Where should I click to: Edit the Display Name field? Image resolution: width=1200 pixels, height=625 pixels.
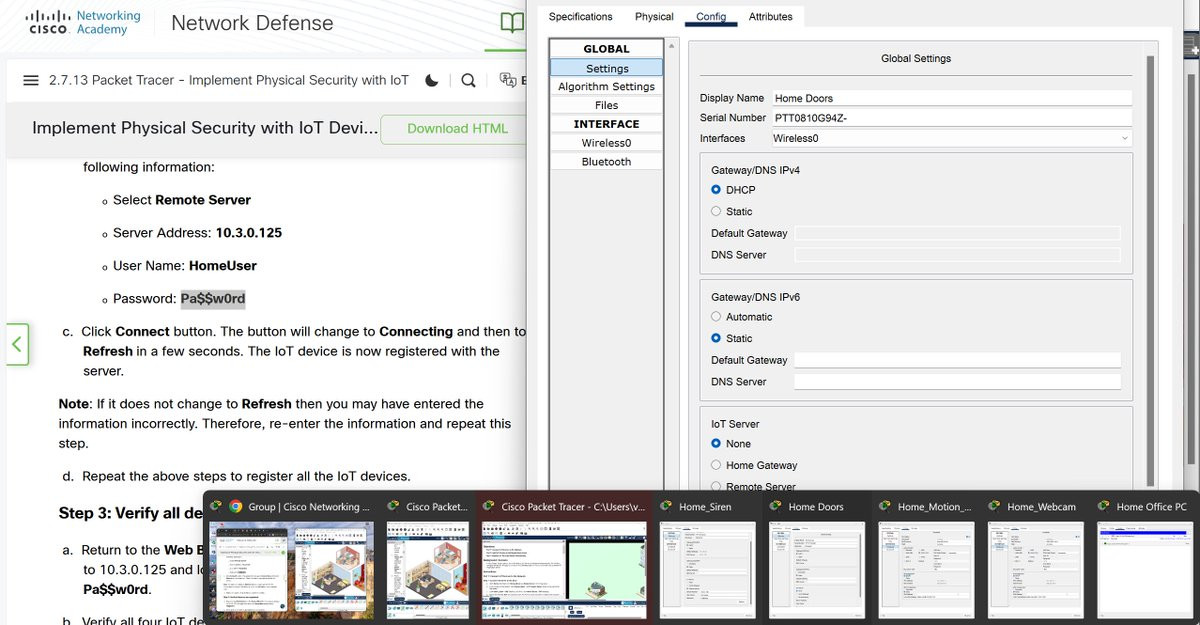coord(951,98)
